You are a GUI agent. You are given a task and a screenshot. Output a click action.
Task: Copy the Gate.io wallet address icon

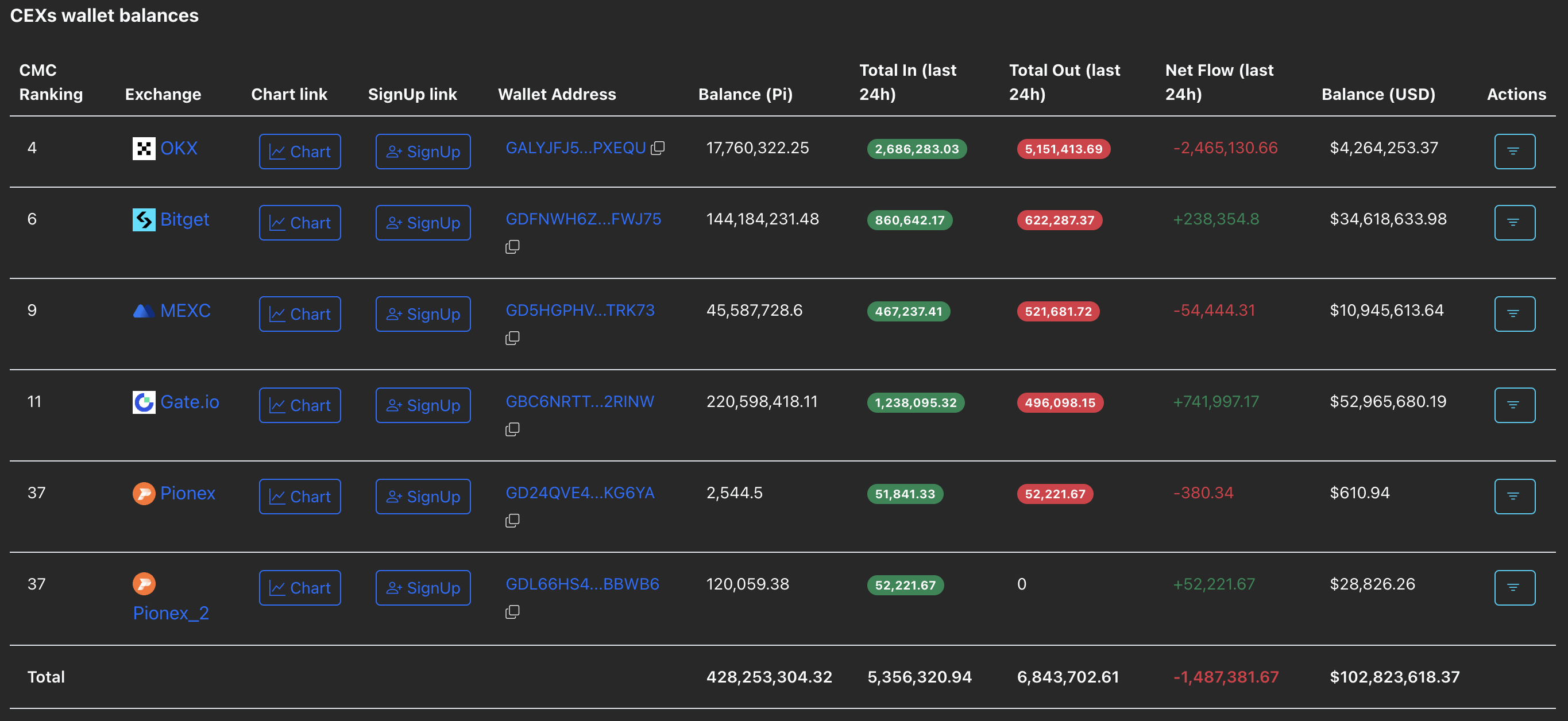tap(512, 429)
